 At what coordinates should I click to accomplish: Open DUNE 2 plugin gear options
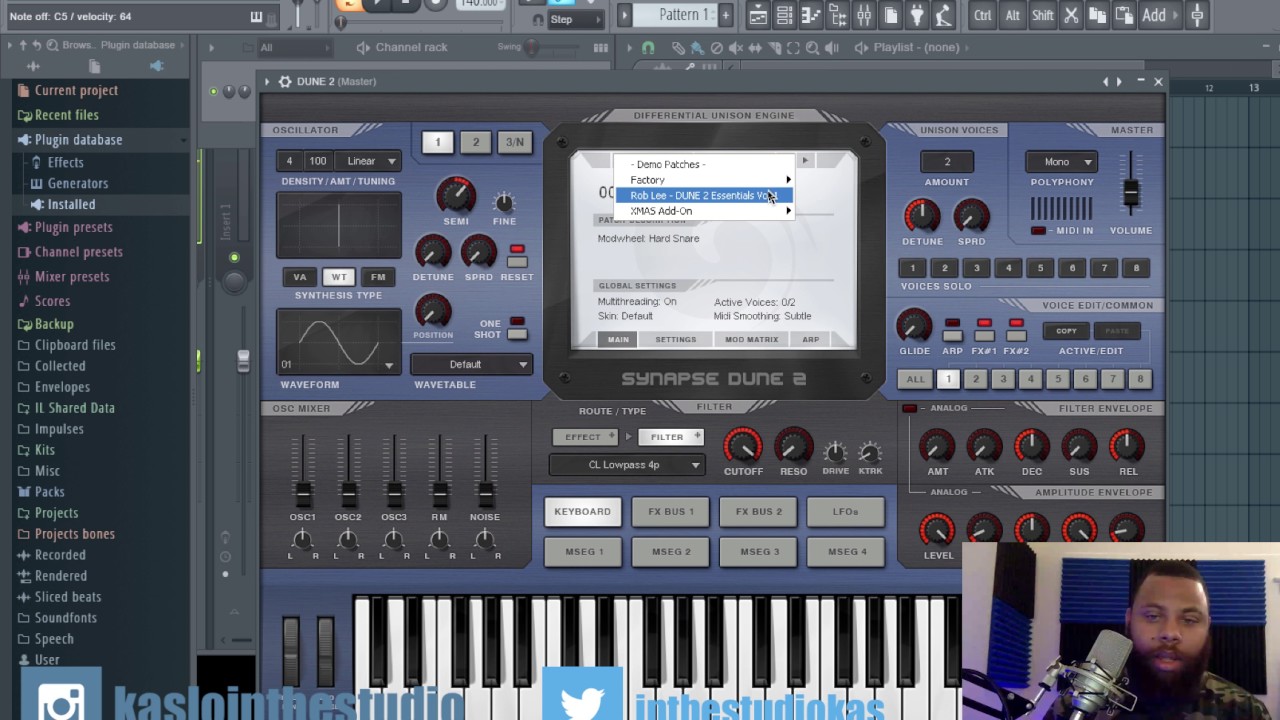pos(285,82)
